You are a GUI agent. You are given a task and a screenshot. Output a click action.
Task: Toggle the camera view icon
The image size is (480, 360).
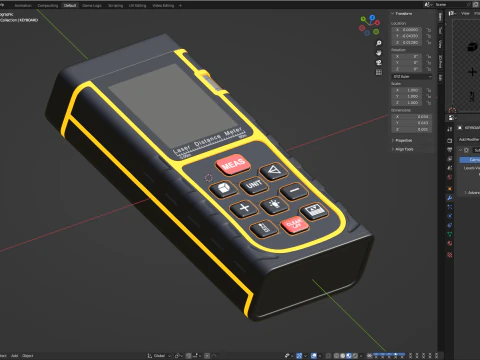(x=379, y=63)
